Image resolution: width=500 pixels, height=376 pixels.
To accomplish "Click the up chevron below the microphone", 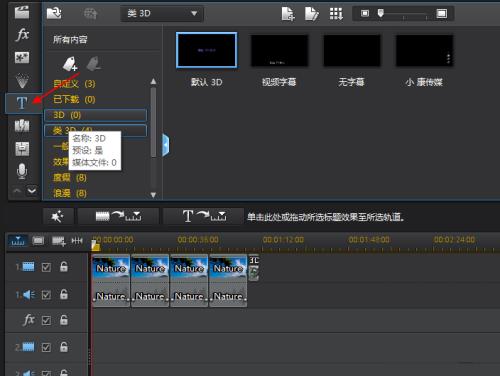I will tap(17, 191).
